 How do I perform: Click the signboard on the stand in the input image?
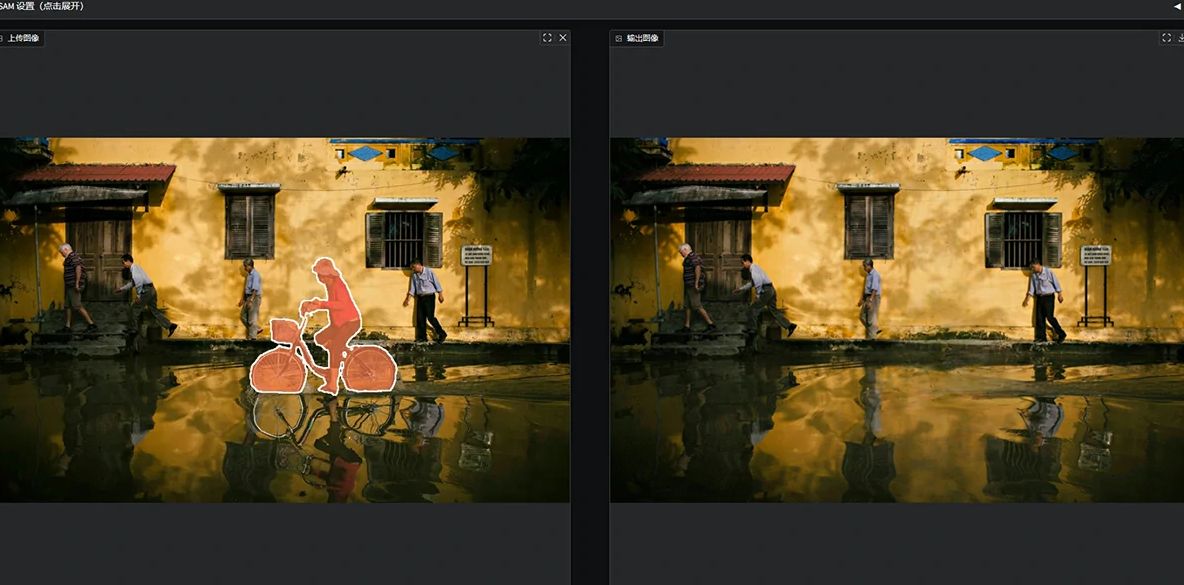click(476, 255)
